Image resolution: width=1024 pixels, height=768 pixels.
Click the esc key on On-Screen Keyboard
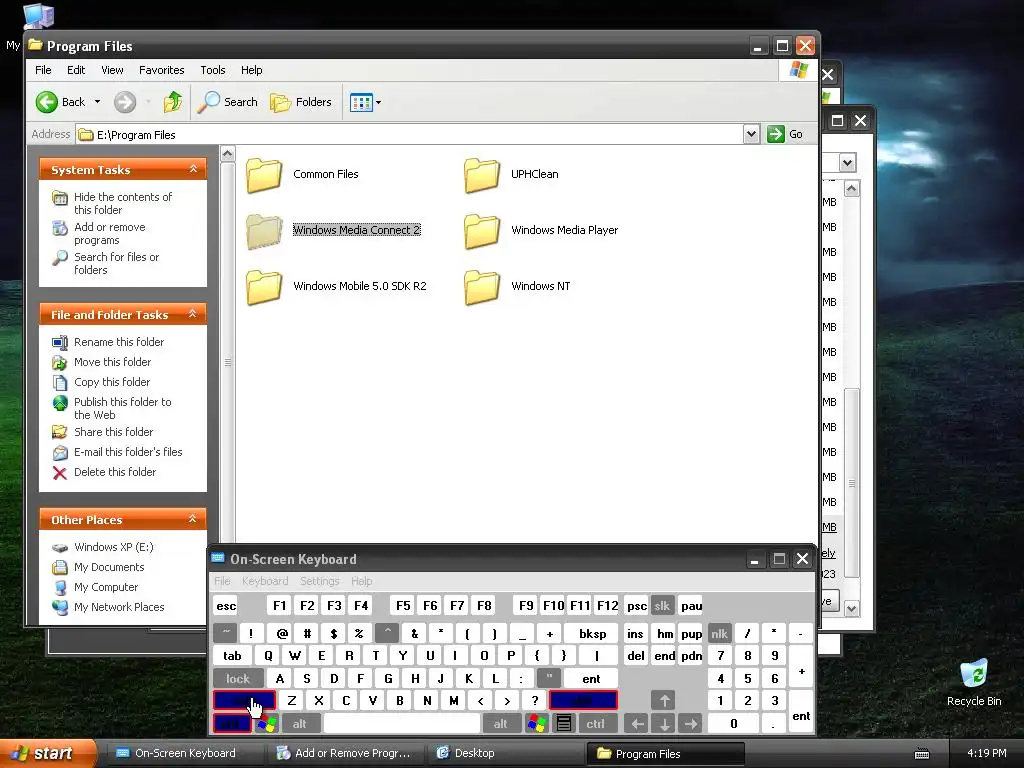pyautogui.click(x=226, y=606)
